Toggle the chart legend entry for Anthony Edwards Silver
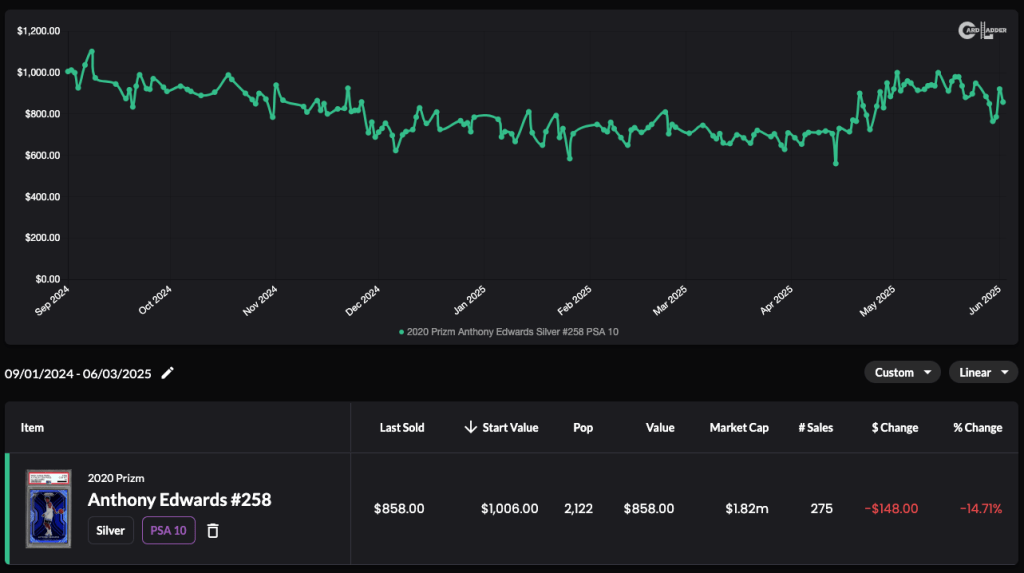Screen dimensions: 1024x573 click(509, 332)
